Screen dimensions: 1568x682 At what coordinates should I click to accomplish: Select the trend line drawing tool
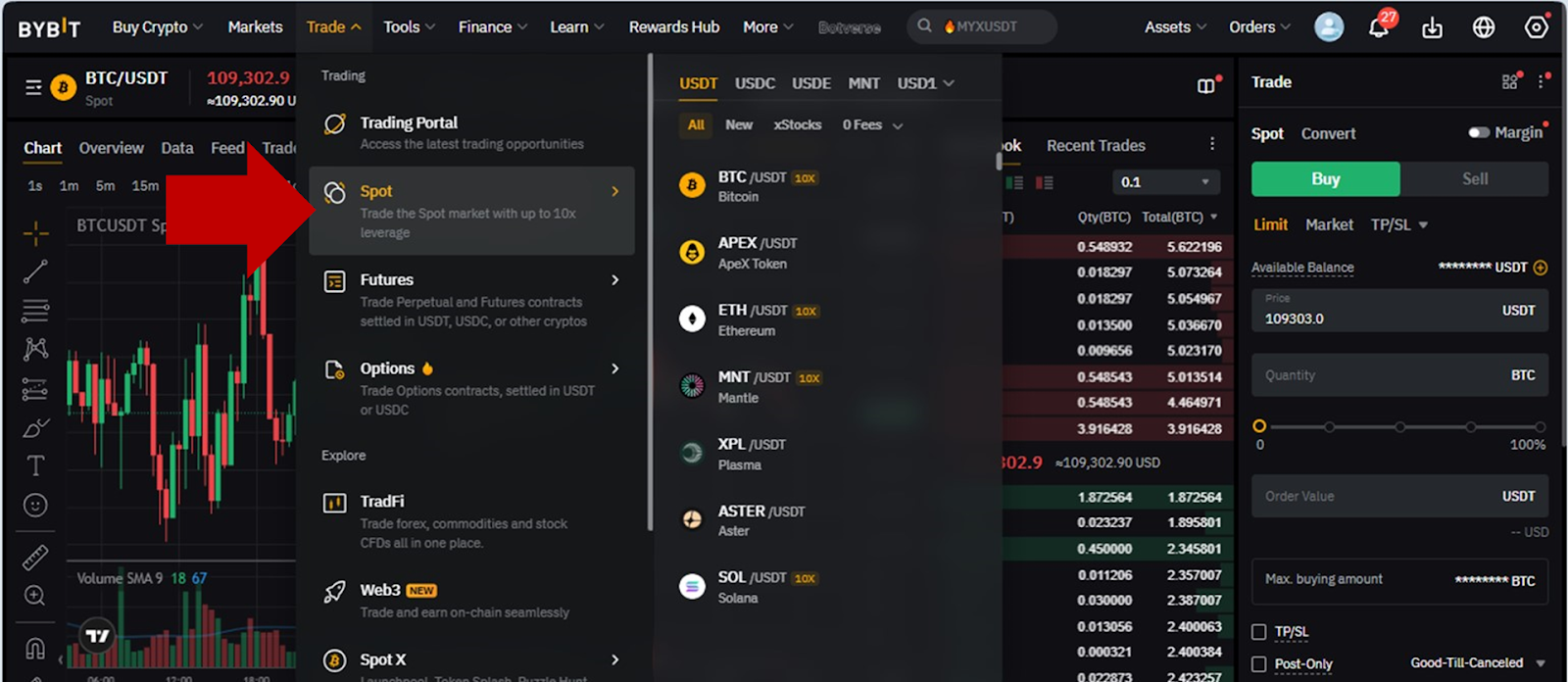tap(35, 271)
